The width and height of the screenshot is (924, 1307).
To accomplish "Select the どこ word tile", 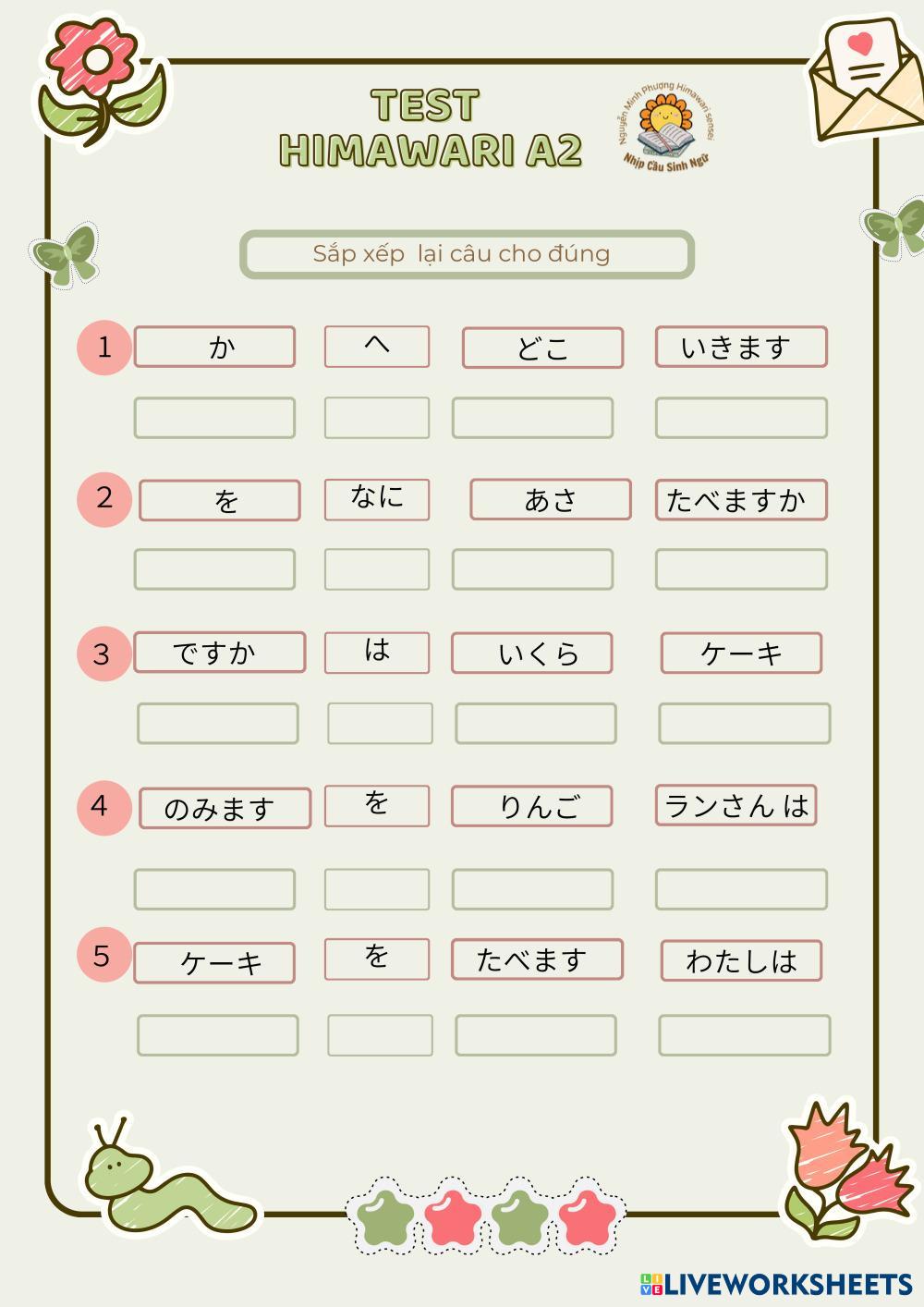I will point(542,348).
